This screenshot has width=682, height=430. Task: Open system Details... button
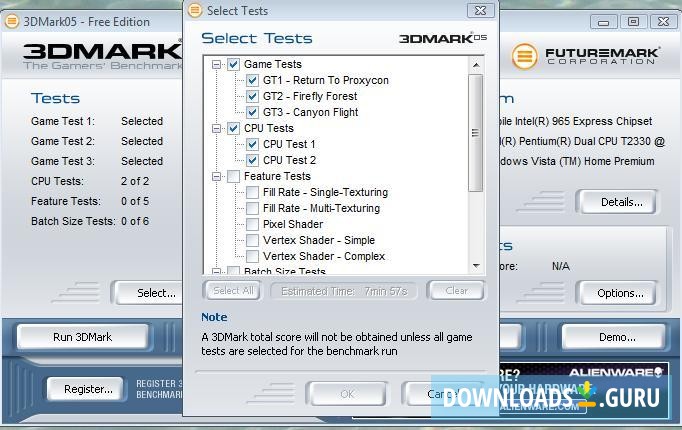(x=617, y=202)
